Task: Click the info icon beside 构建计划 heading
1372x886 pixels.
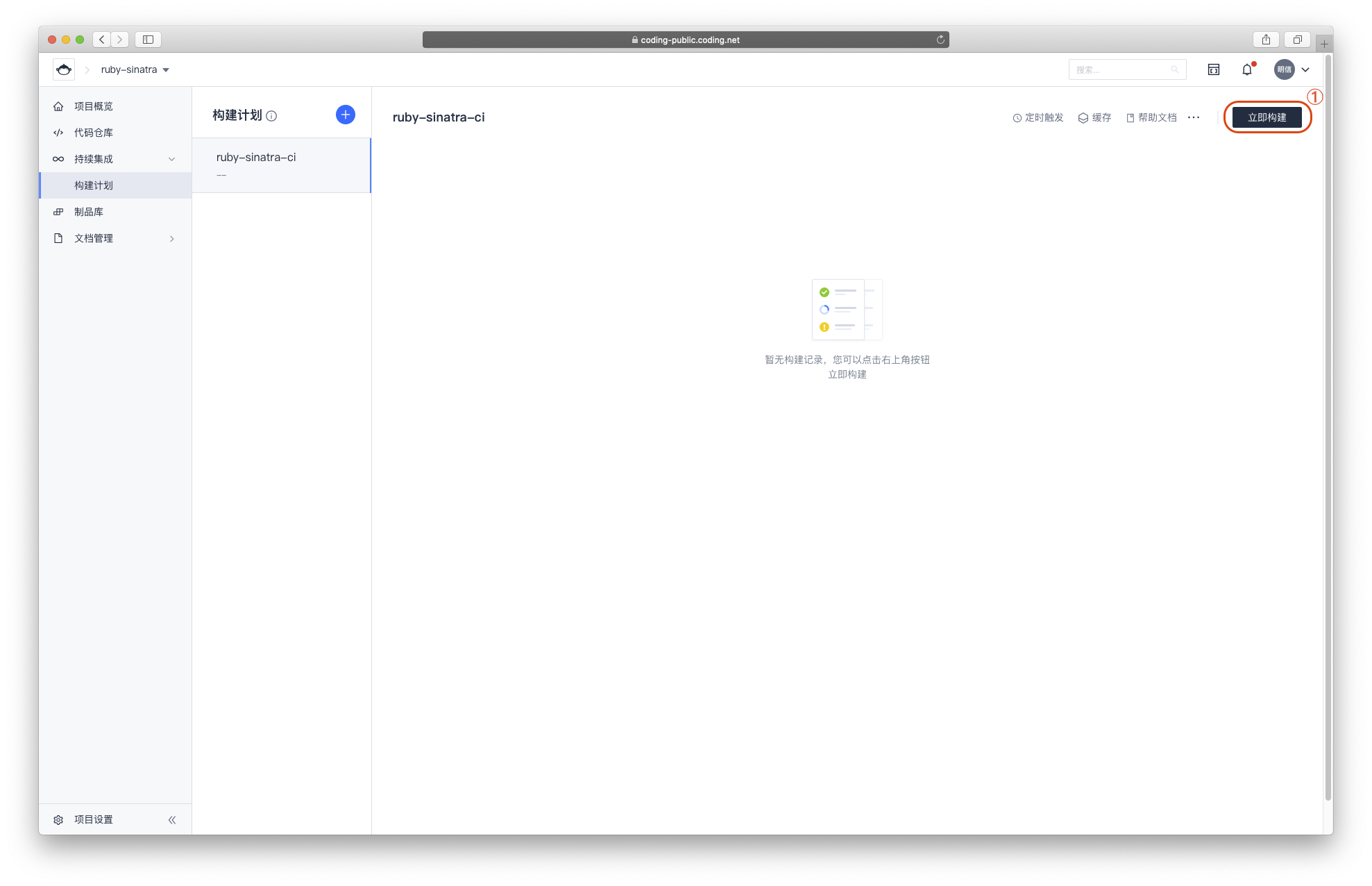Action: 271,116
